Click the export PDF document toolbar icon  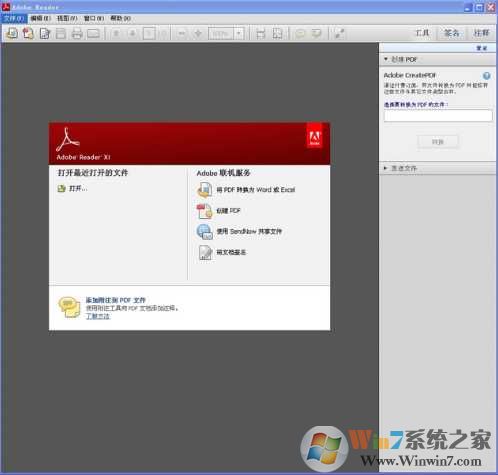45,33
